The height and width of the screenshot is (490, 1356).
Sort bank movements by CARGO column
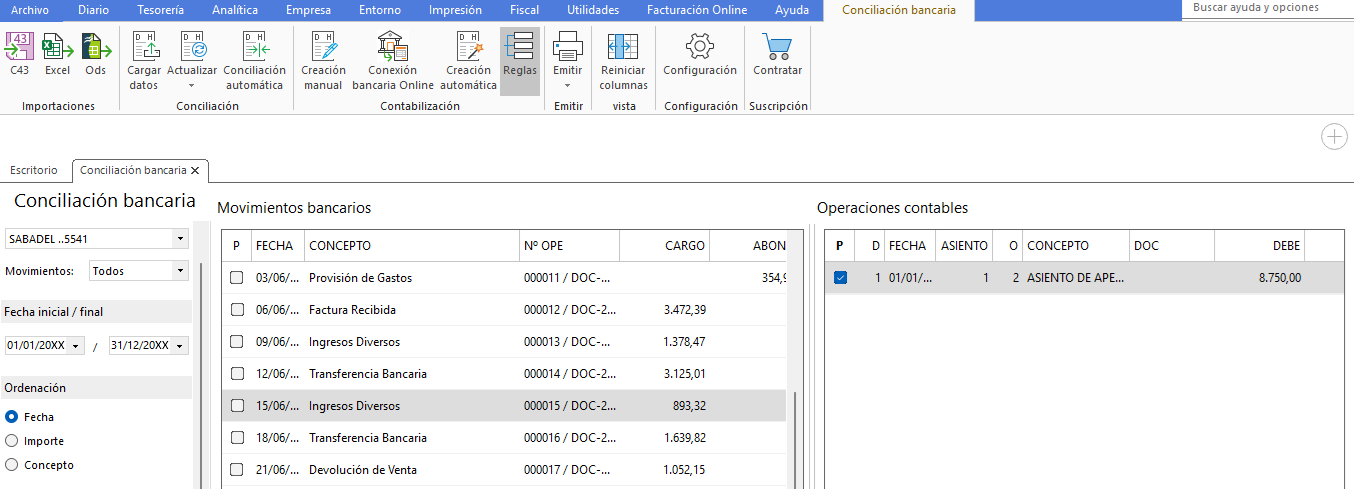664,245
